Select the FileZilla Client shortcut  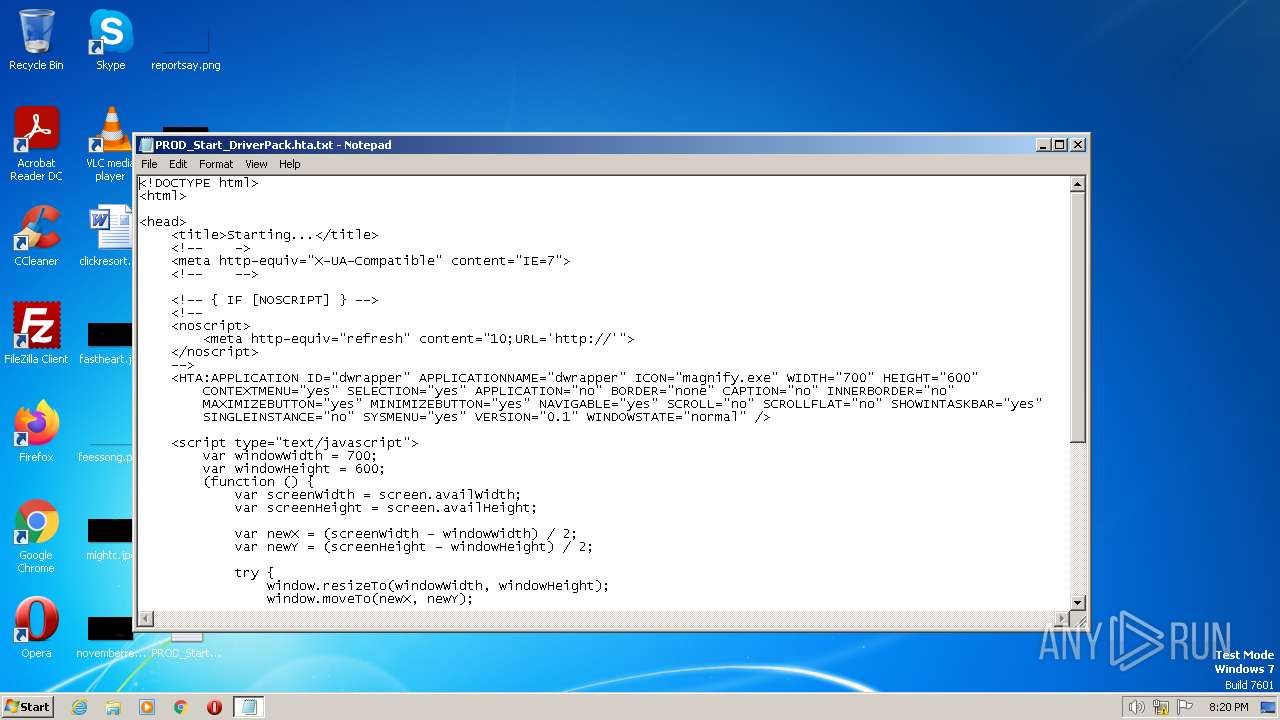(x=36, y=334)
